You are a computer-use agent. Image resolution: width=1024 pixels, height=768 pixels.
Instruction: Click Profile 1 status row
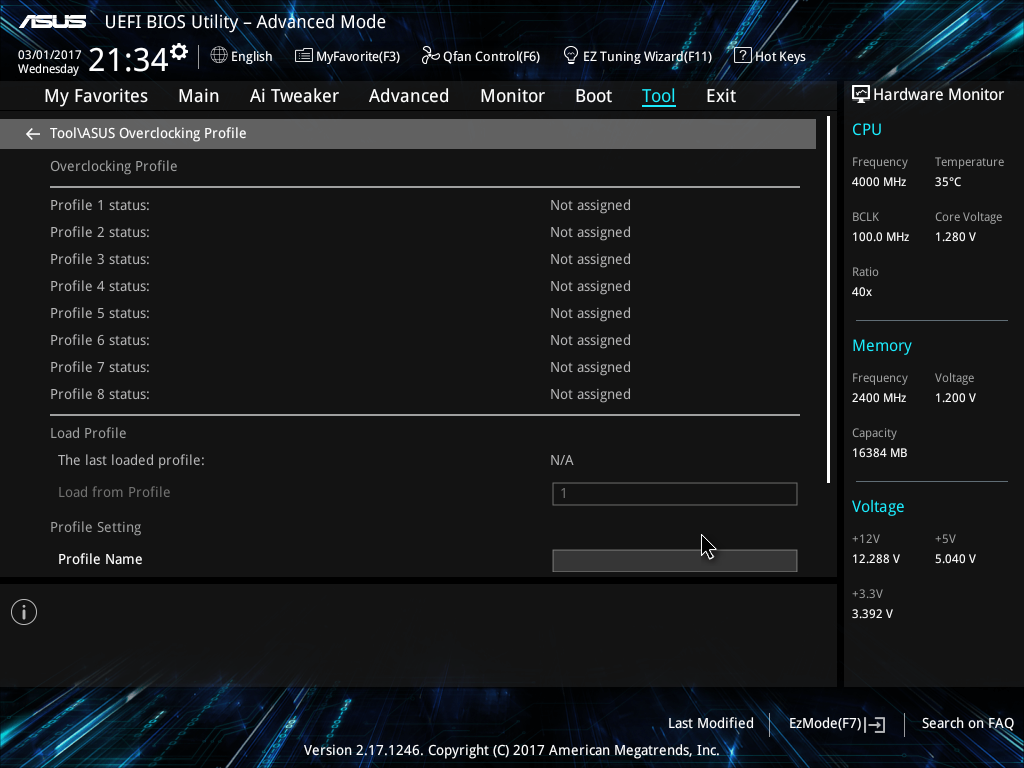pyautogui.click(x=424, y=205)
